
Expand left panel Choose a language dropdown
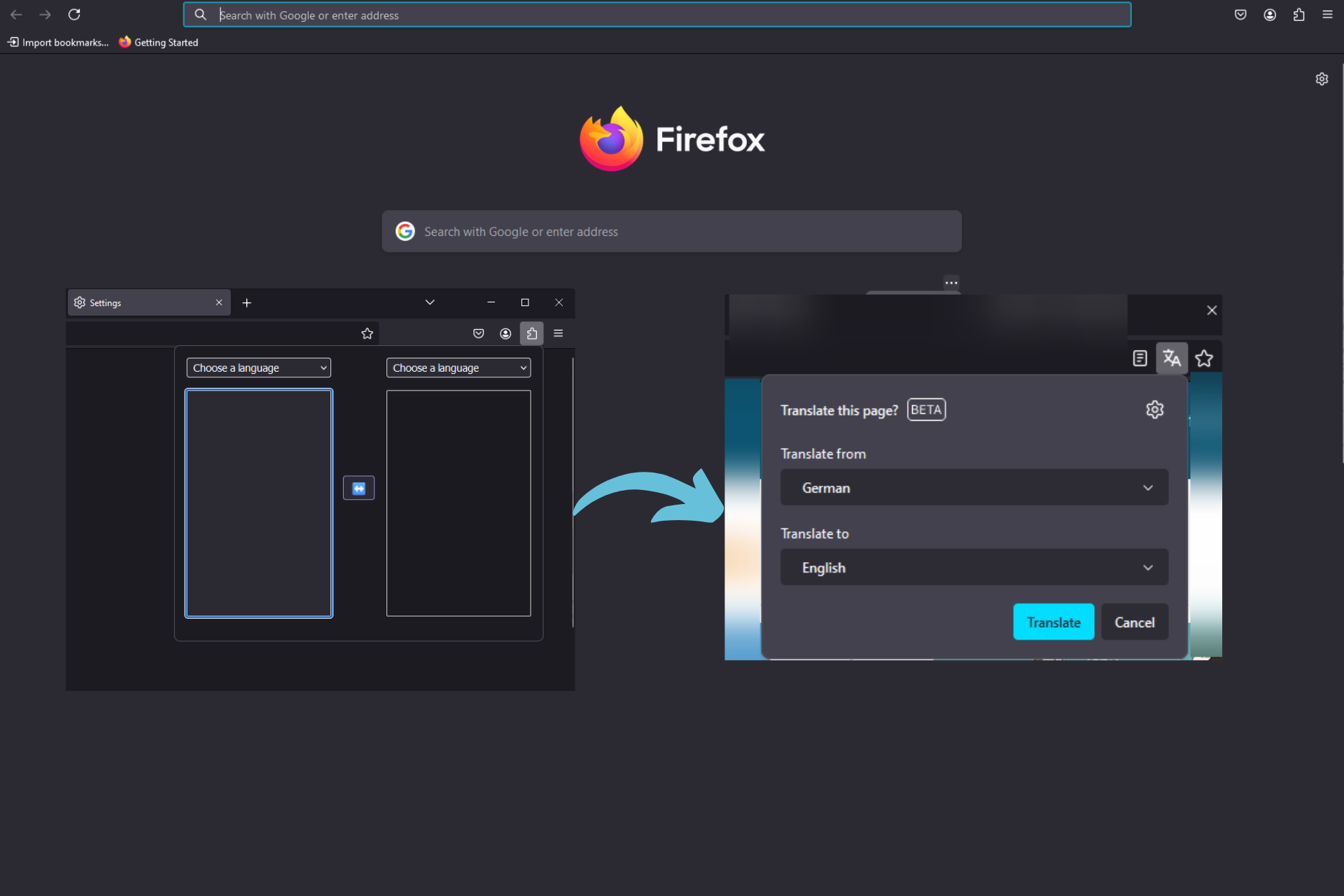click(x=257, y=367)
